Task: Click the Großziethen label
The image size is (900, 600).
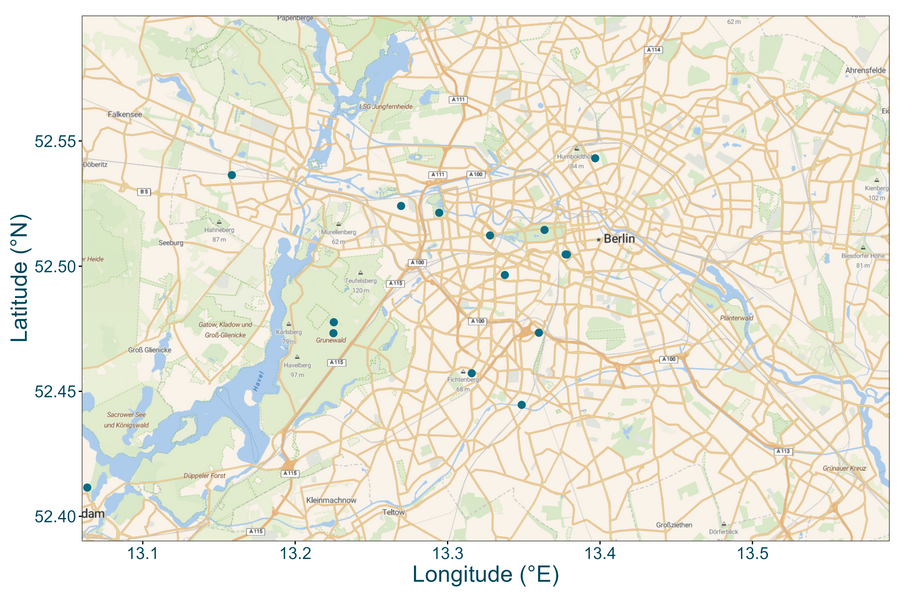Action: [674, 525]
